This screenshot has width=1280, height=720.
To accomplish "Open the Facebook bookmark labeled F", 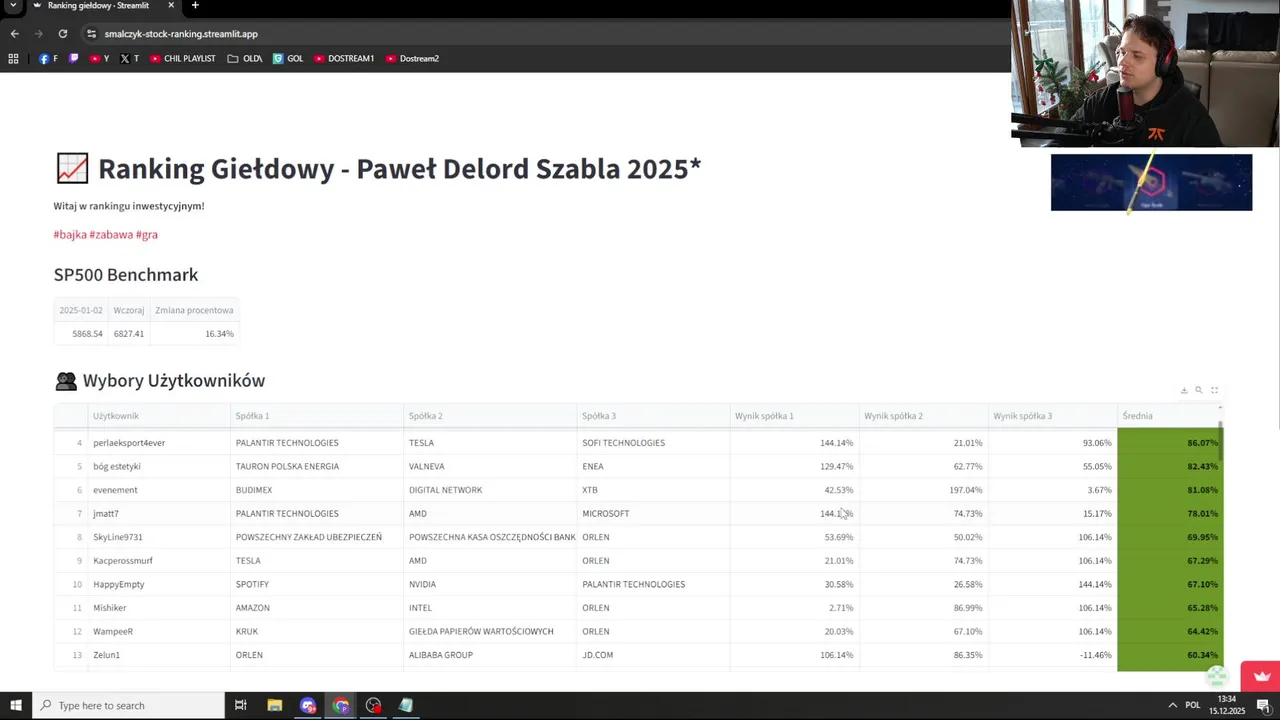I will [48, 58].
